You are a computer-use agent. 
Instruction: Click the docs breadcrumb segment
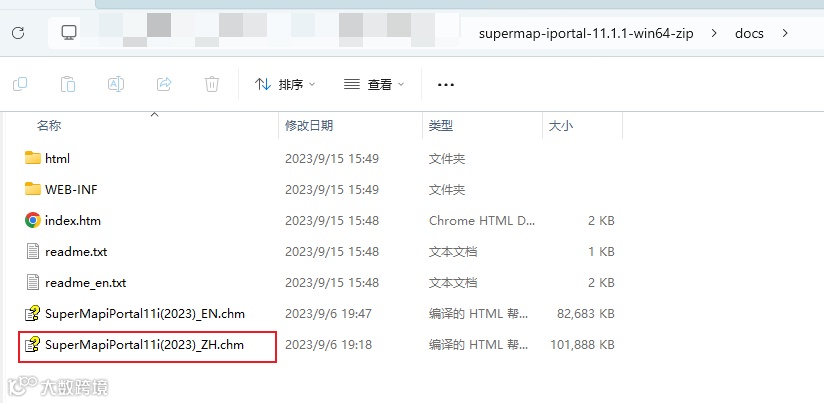tap(749, 34)
